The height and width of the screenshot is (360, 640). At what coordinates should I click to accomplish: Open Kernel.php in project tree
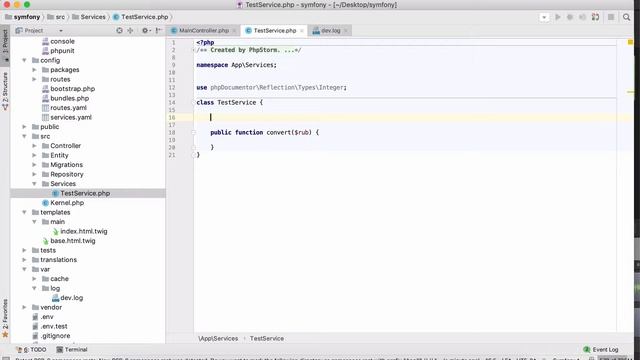coord(67,203)
